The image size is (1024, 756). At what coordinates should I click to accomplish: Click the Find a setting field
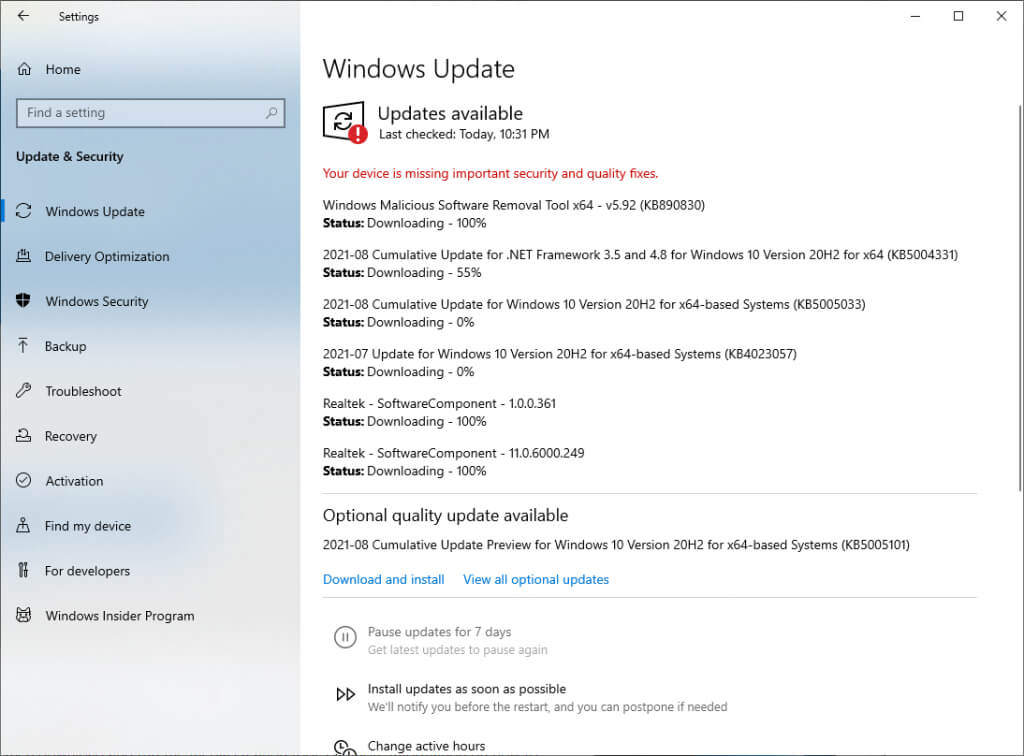150,113
